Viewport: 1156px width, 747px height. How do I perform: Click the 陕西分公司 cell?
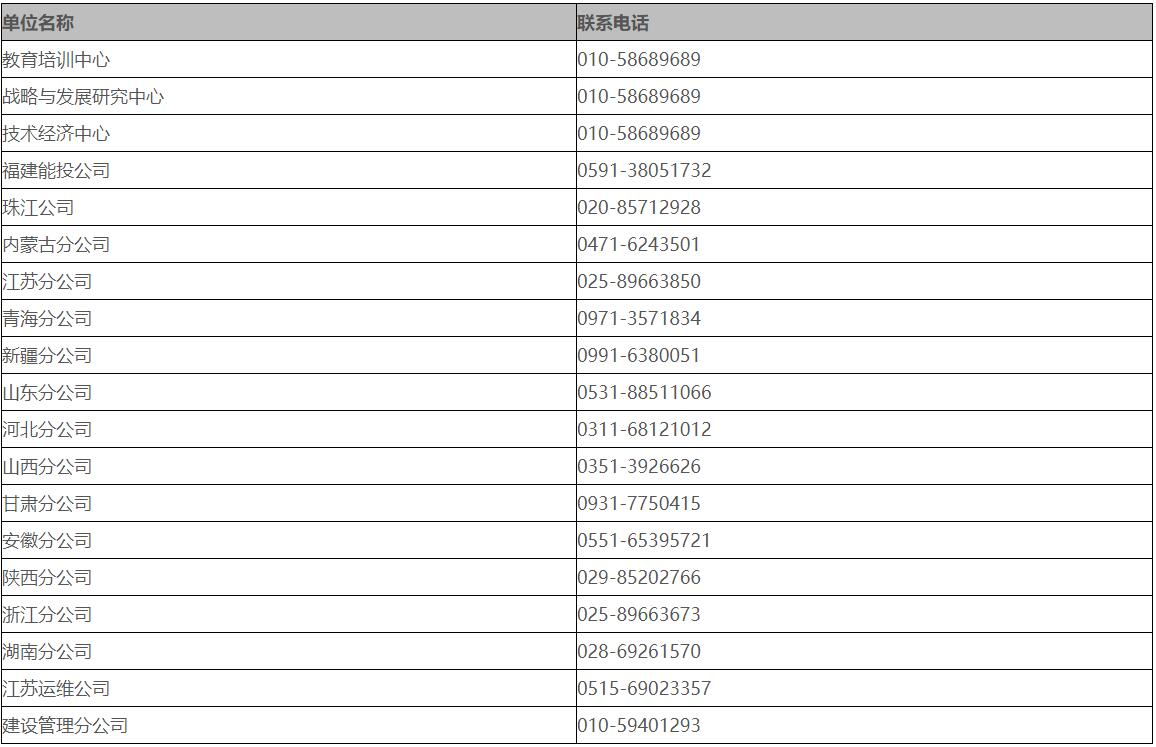[47, 578]
